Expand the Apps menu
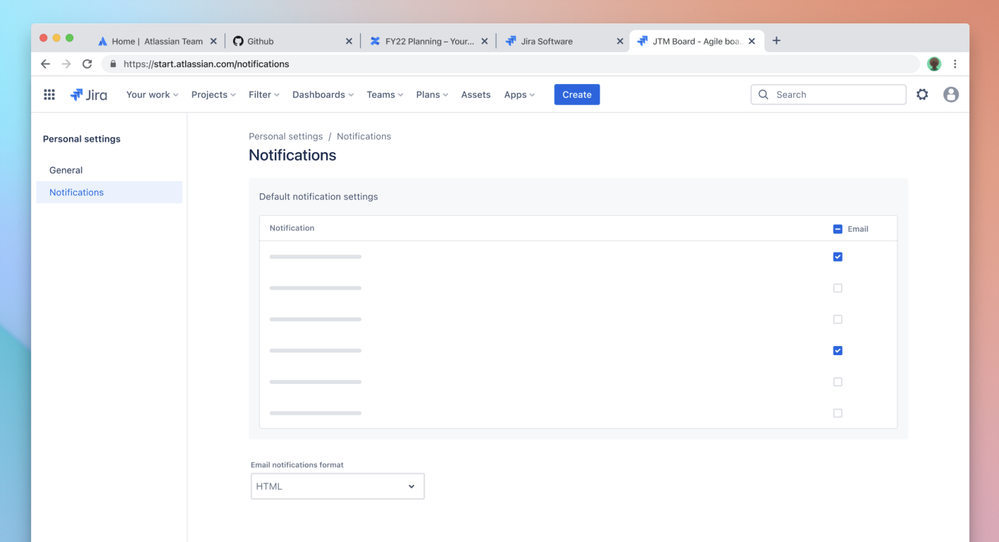Image resolution: width=999 pixels, height=542 pixels. (519, 94)
